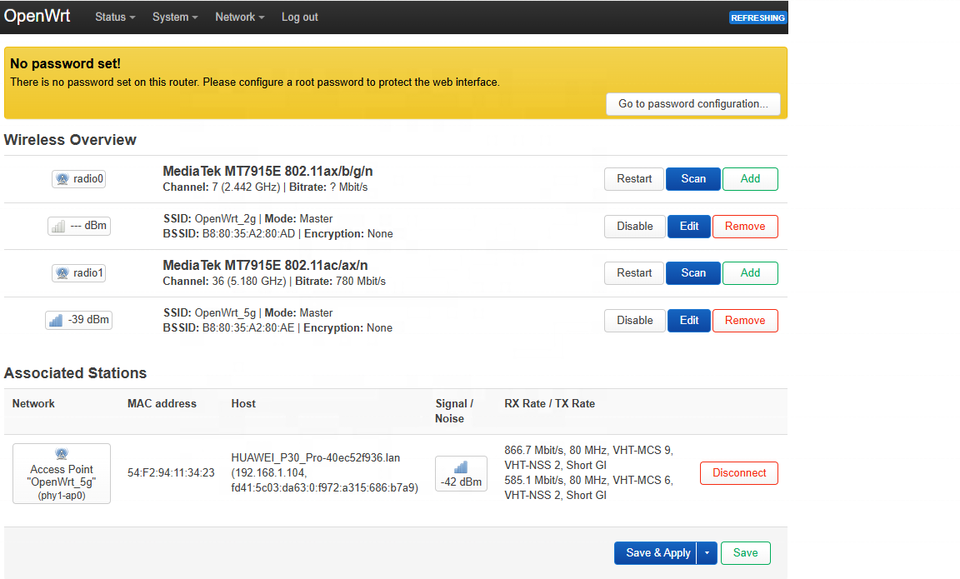Open the Status dropdown menu
The width and height of the screenshot is (960, 579).
tap(115, 17)
